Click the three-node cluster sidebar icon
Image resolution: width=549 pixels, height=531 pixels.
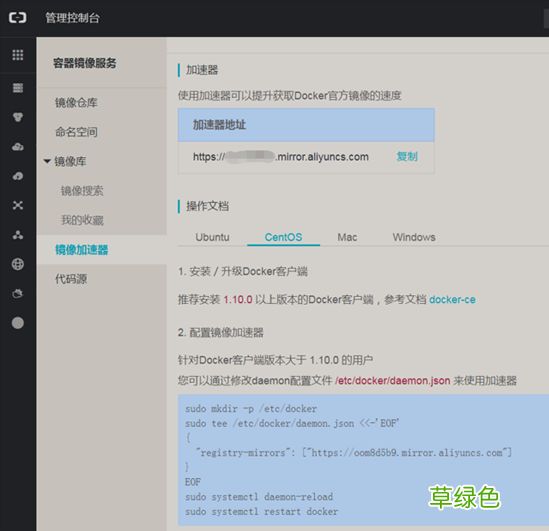[x=18, y=235]
